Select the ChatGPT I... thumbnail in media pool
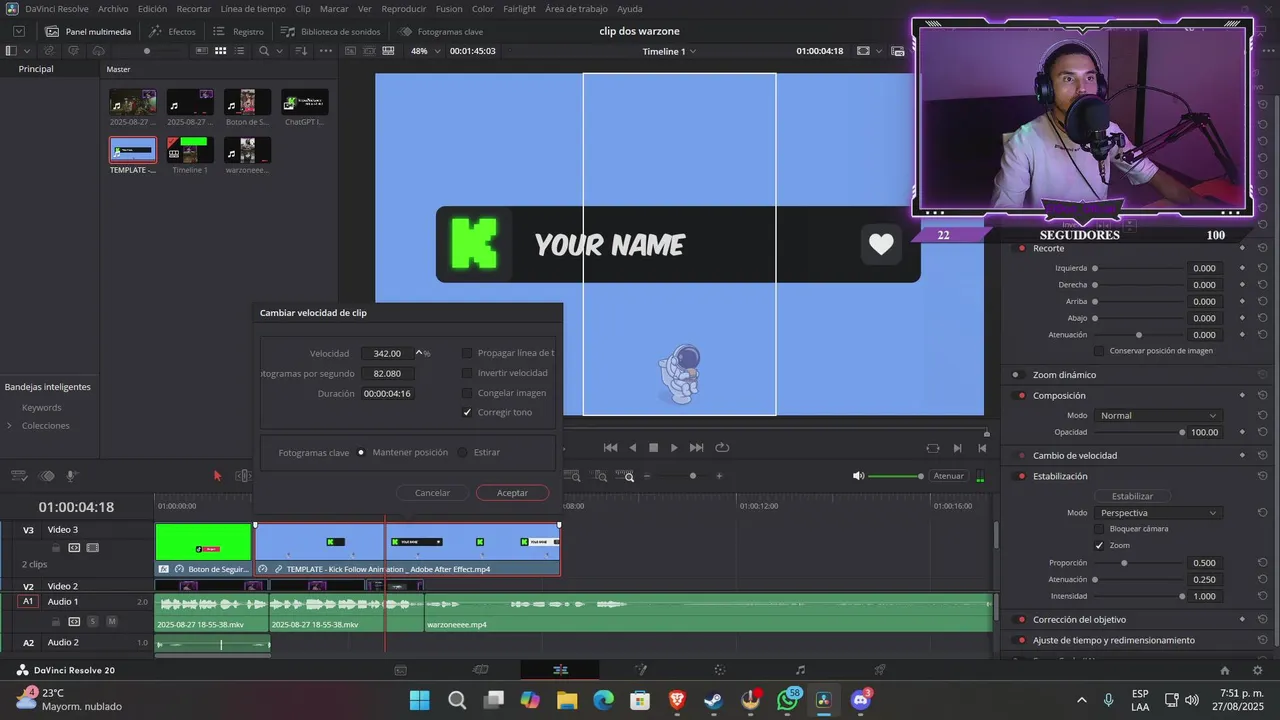Viewport: 1280px width, 720px height. pos(305,102)
